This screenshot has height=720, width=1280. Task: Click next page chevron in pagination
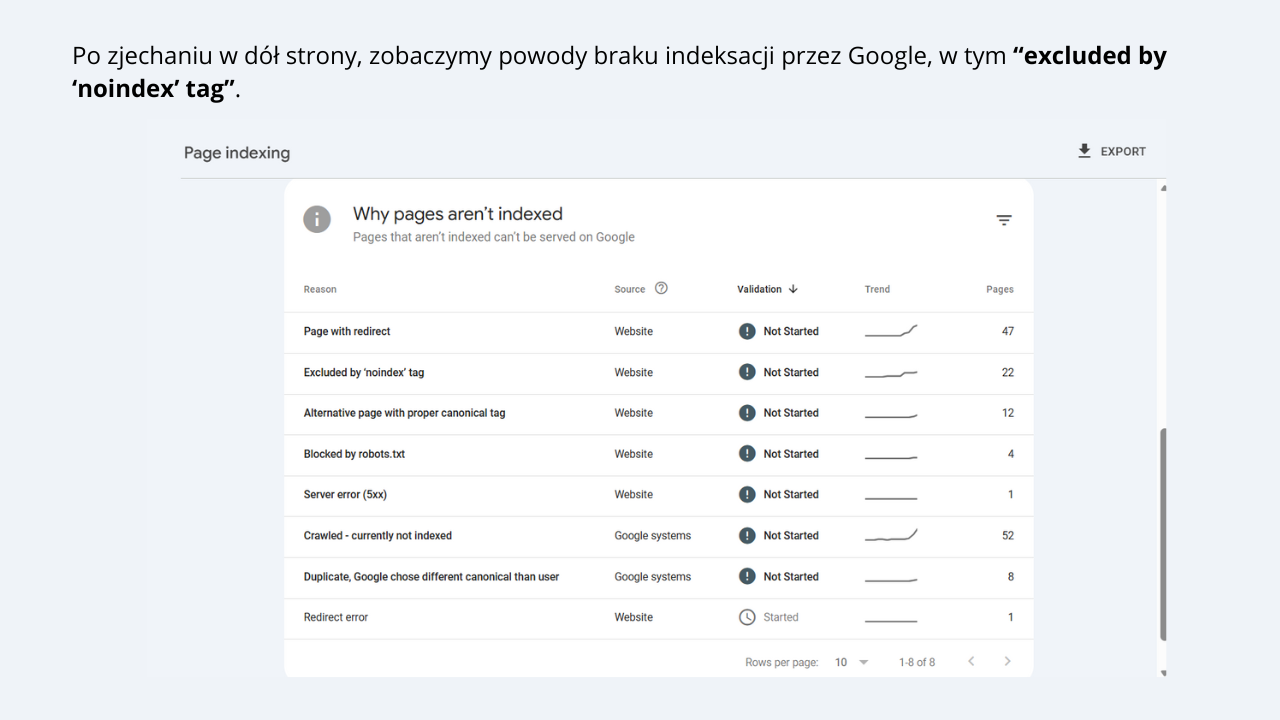[x=1005, y=662]
